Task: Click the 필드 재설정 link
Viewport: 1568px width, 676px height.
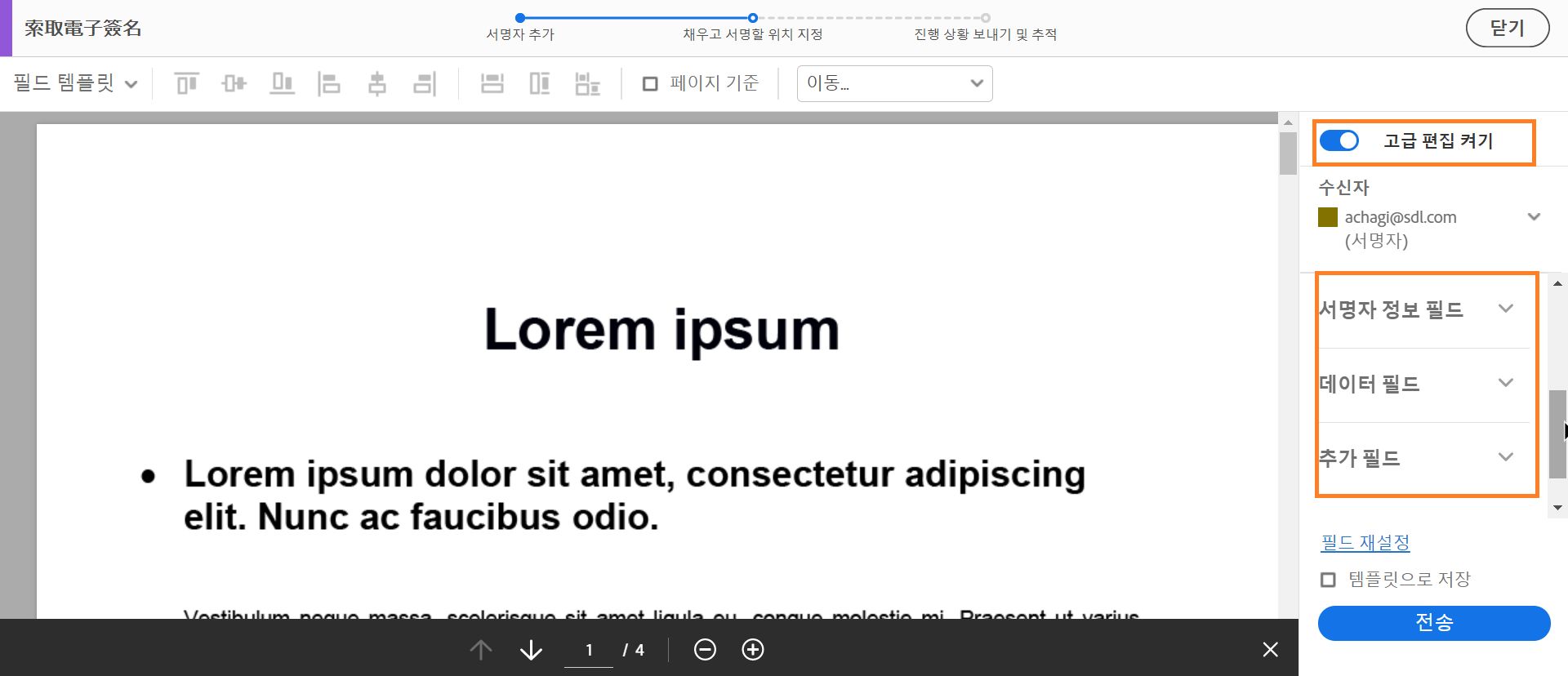Action: click(1365, 542)
